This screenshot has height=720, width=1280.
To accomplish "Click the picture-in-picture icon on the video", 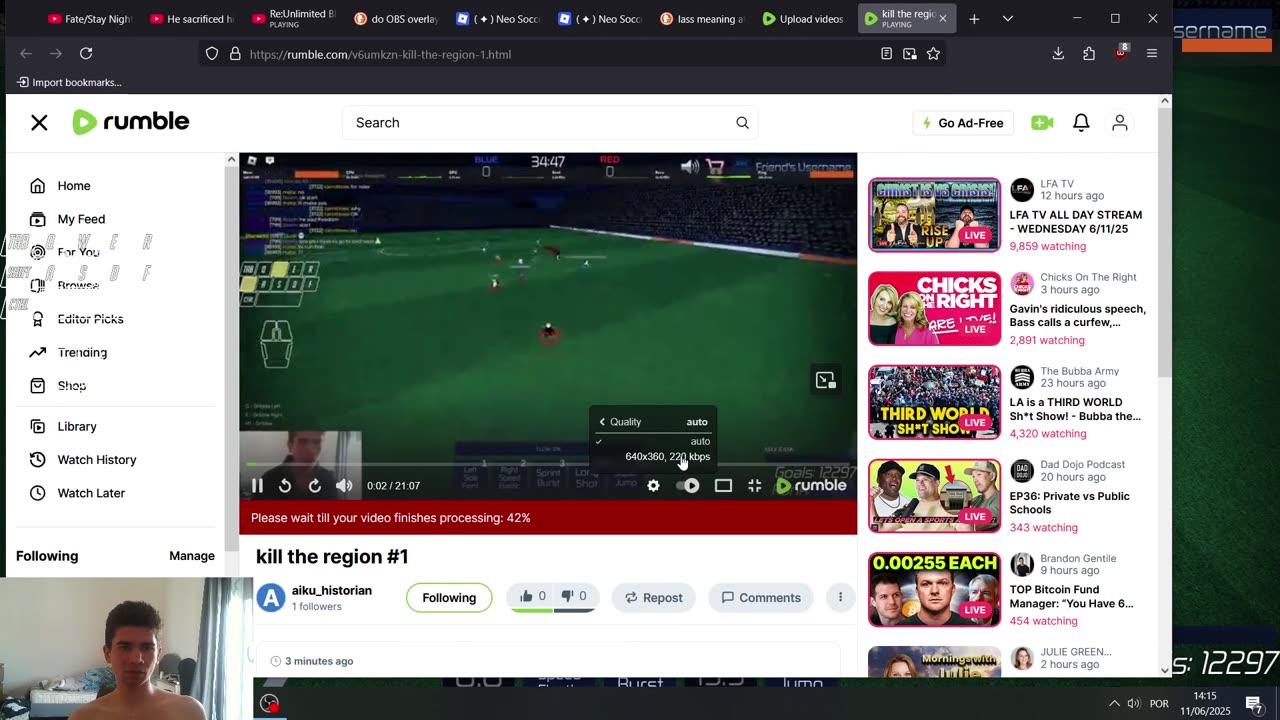I will coord(825,380).
